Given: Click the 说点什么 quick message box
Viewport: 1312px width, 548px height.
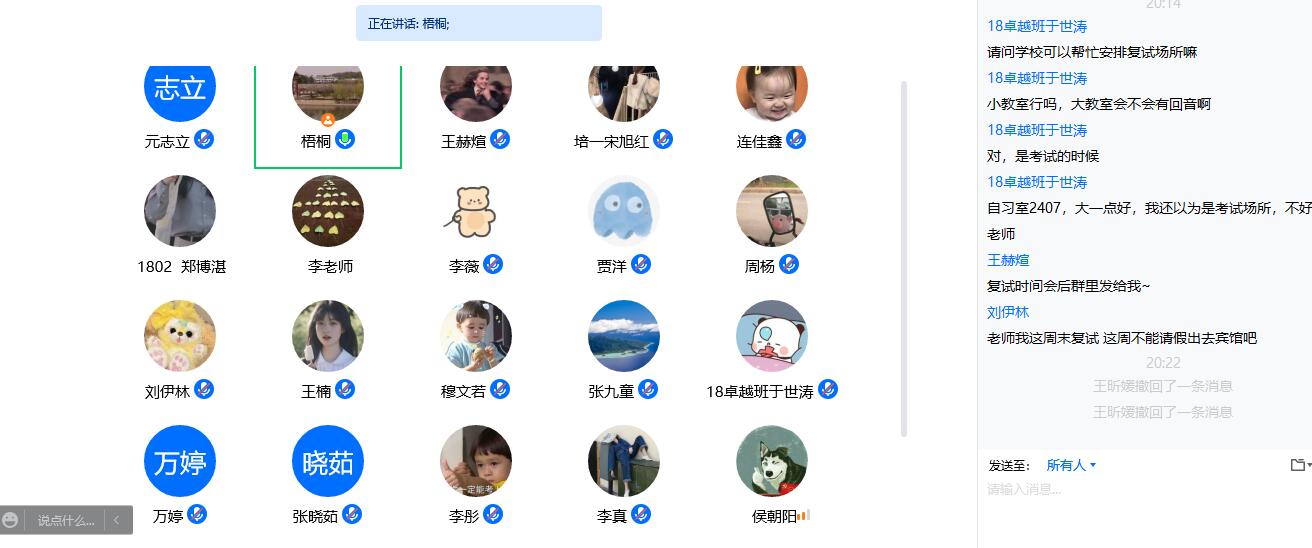Looking at the screenshot, I should tap(66, 520).
